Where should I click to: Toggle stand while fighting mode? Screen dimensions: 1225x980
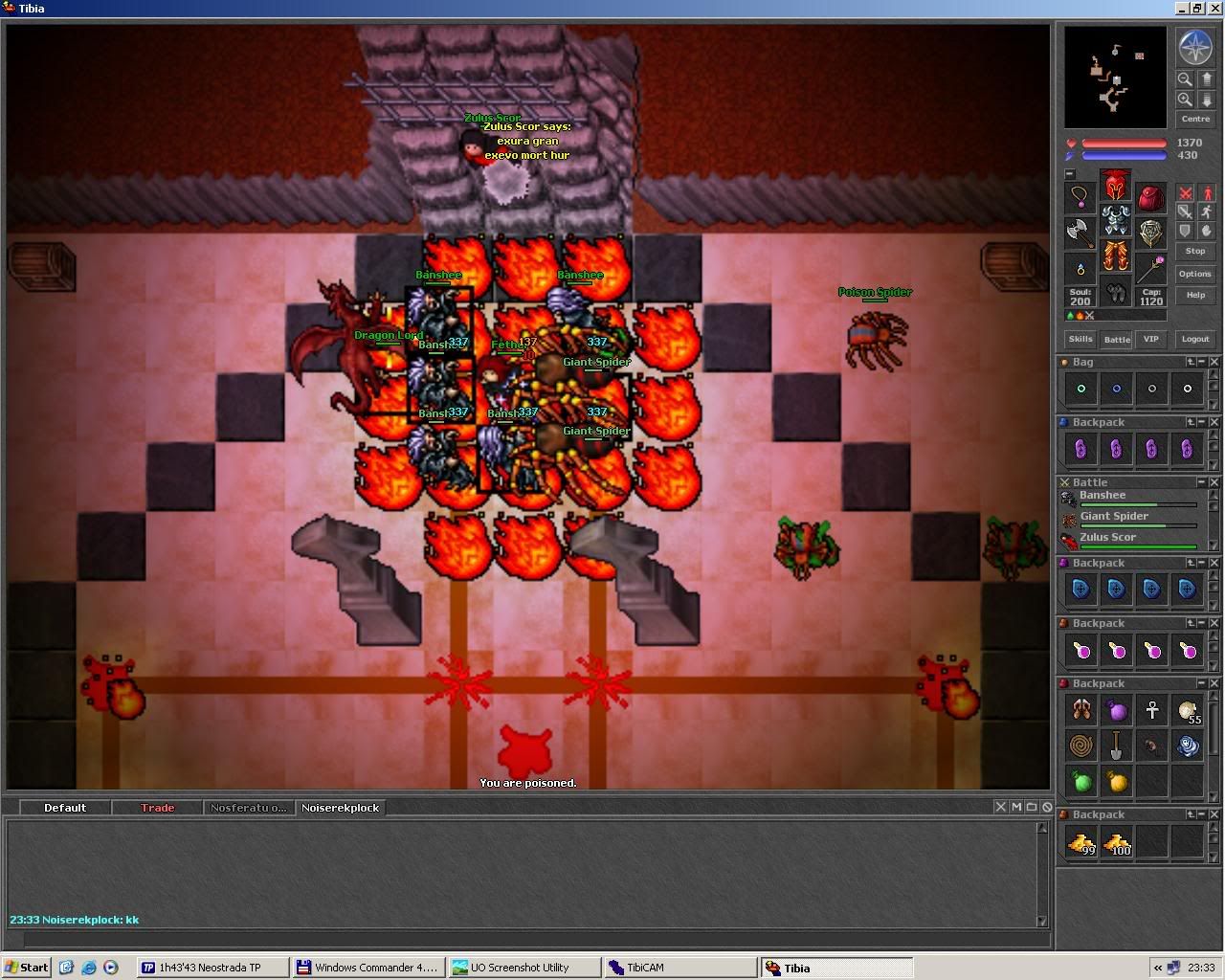coord(1206,193)
